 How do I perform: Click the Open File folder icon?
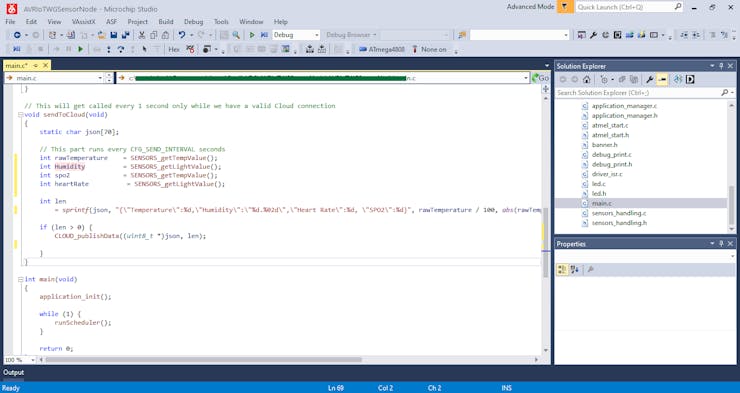[101, 35]
